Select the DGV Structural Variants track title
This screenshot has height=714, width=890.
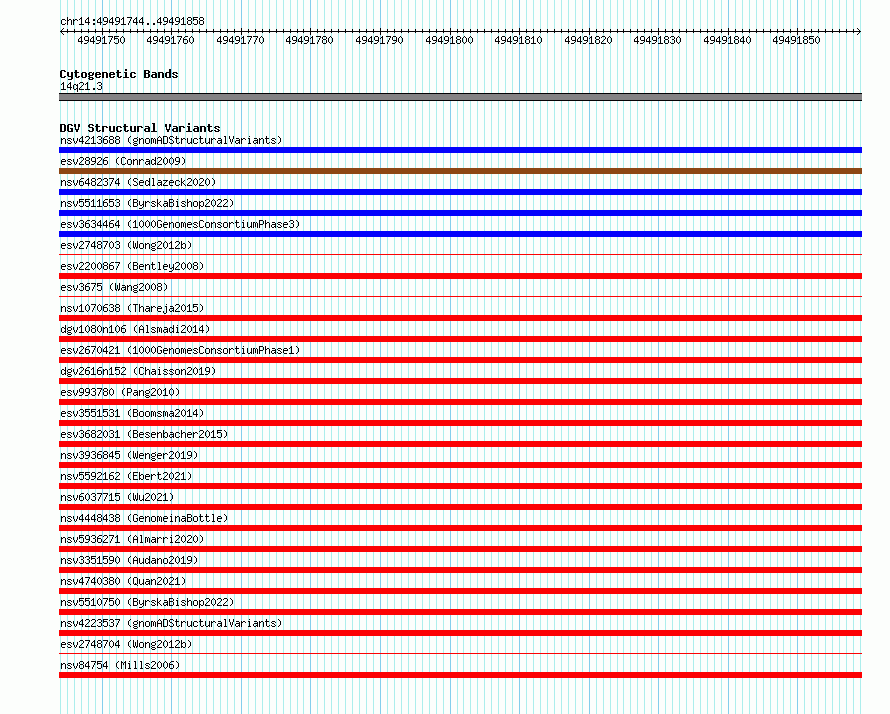(x=140, y=128)
